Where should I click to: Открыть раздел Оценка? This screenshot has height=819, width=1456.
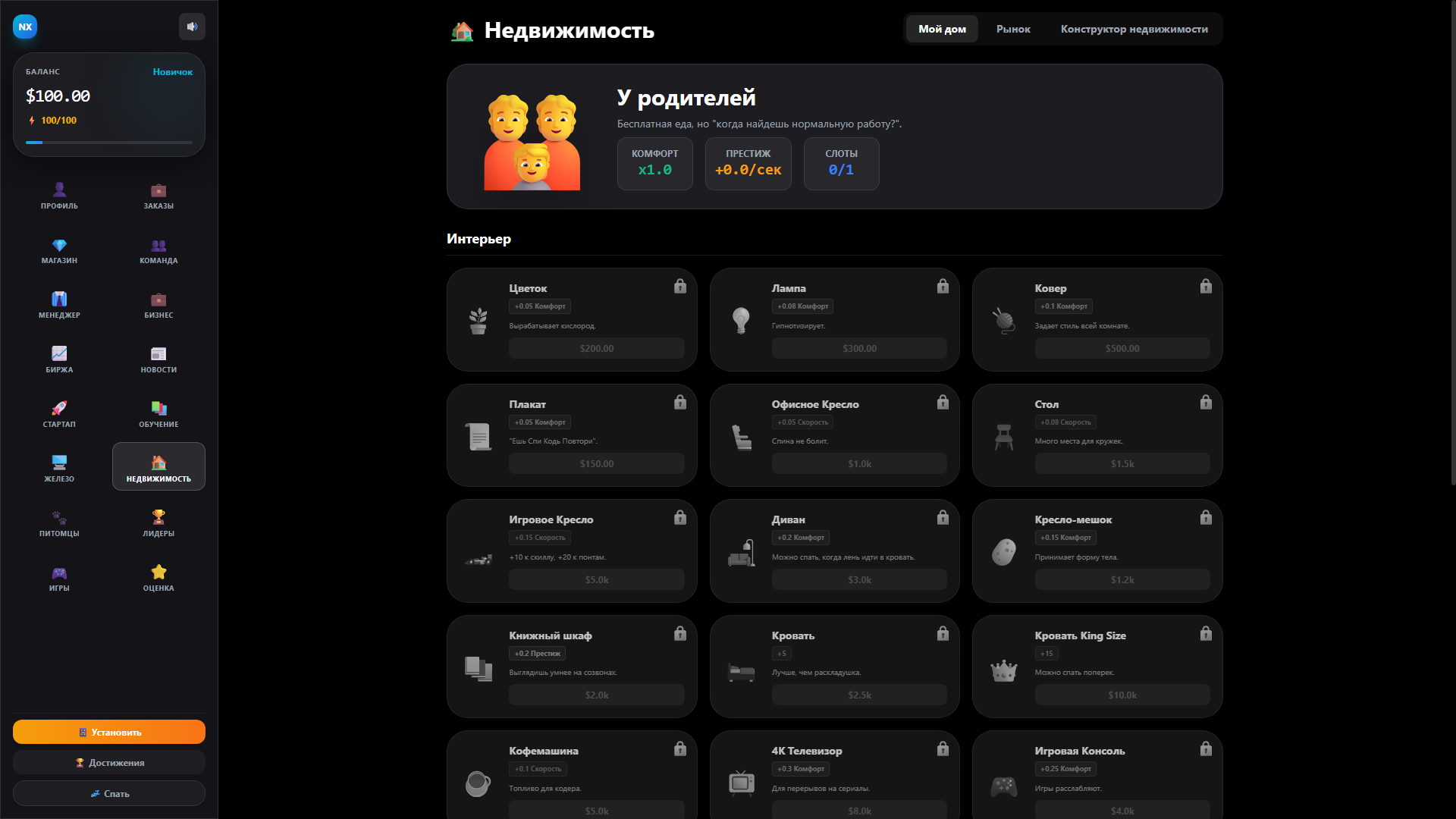[x=158, y=578]
